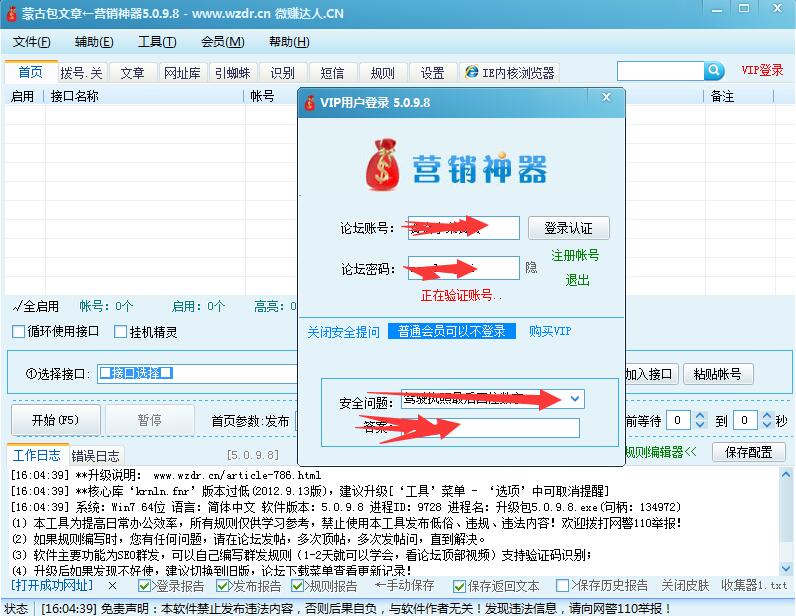This screenshot has height=616, width=796.
Task: Open the 网址库 tab
Action: tap(182, 73)
